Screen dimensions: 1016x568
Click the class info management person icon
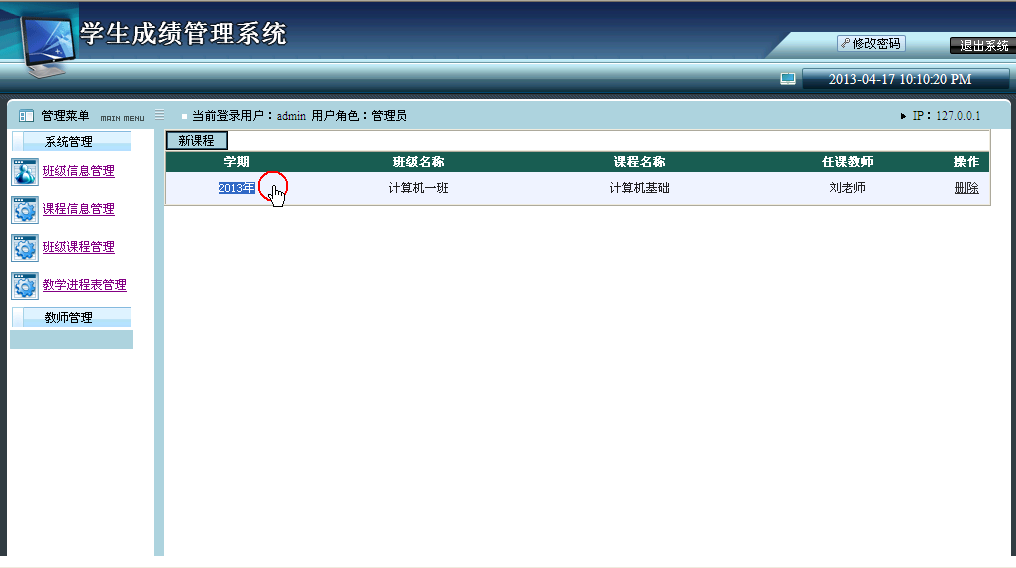25,172
